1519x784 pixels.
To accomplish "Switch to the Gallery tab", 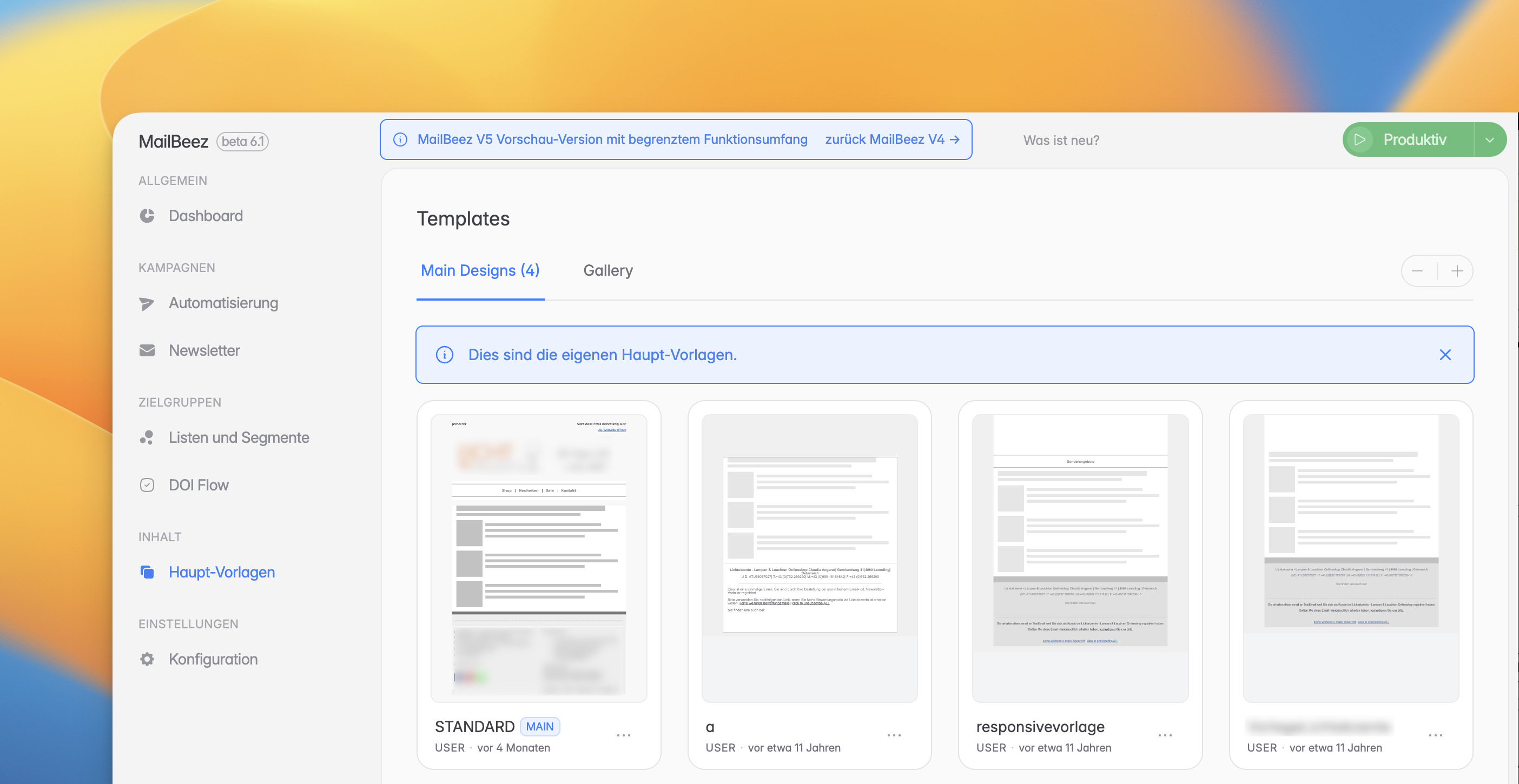I will click(607, 270).
